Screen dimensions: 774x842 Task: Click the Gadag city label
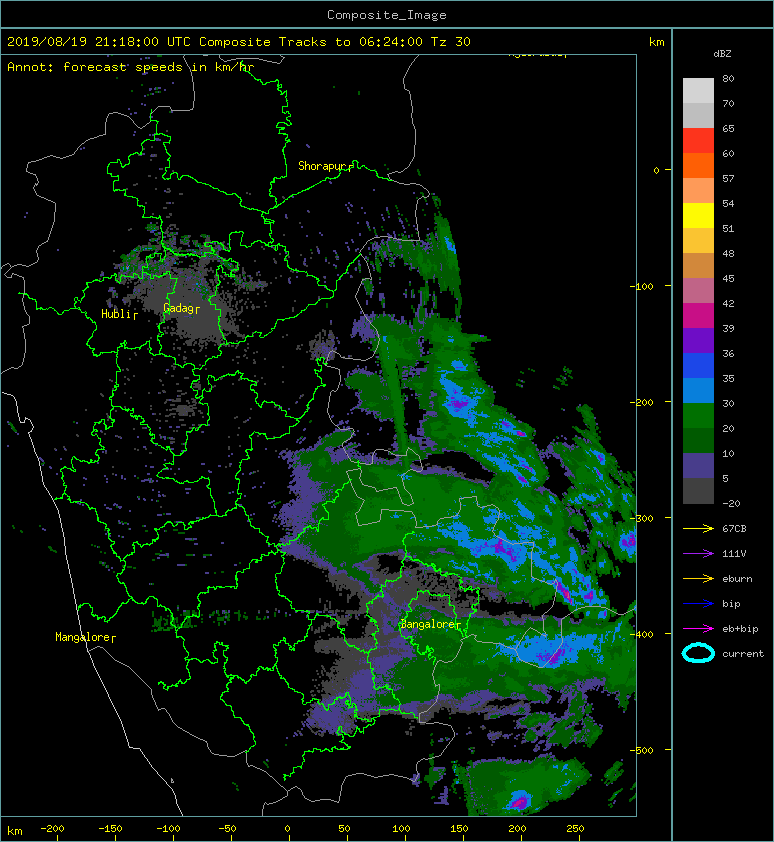tap(179, 308)
